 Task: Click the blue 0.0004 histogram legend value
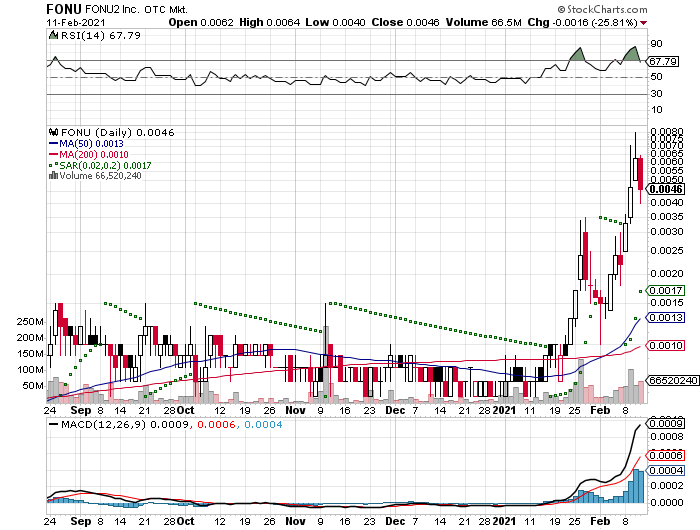point(263,425)
